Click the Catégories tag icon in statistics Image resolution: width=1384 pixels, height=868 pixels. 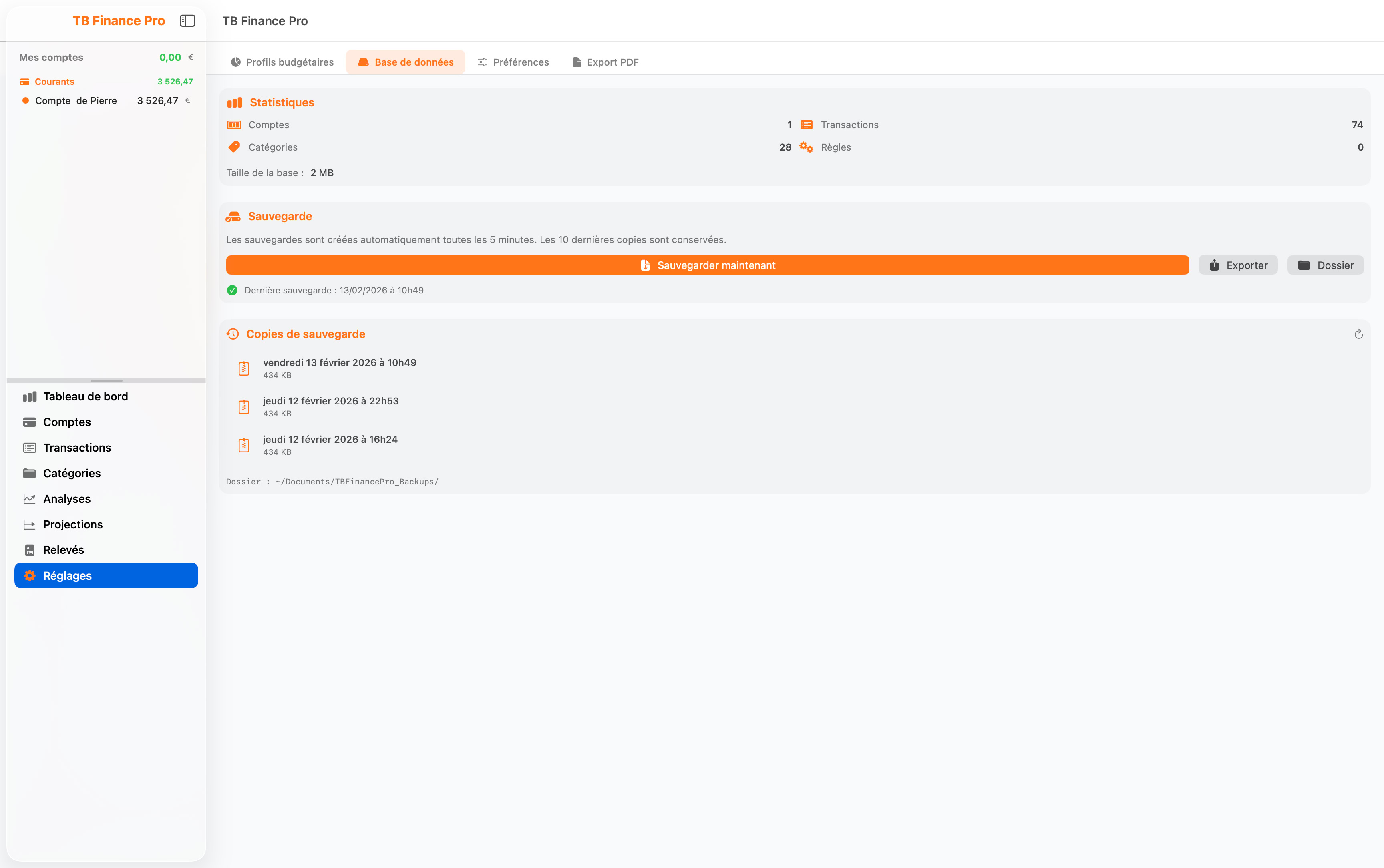click(234, 147)
